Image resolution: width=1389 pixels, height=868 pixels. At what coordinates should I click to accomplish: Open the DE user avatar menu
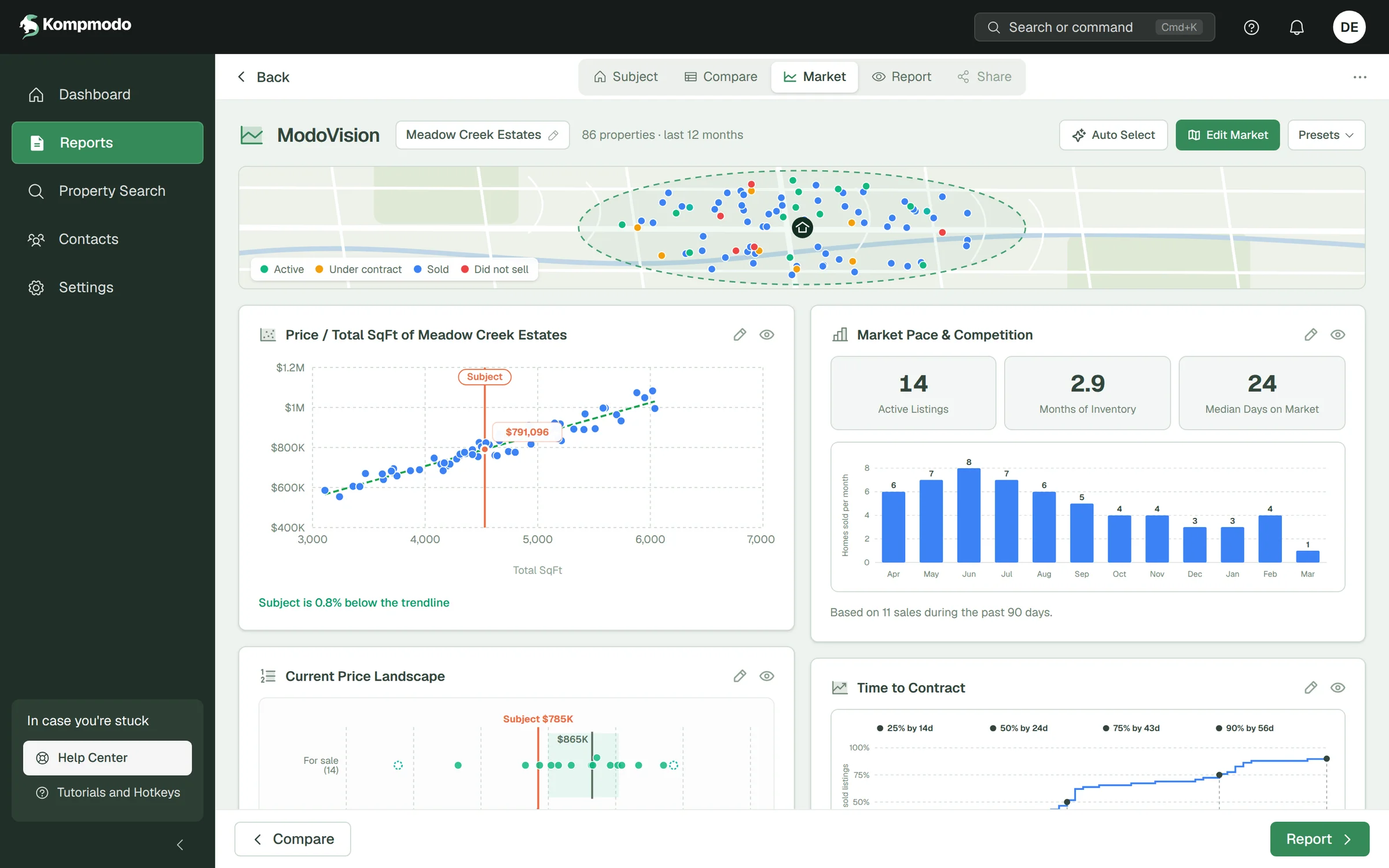[x=1349, y=27]
